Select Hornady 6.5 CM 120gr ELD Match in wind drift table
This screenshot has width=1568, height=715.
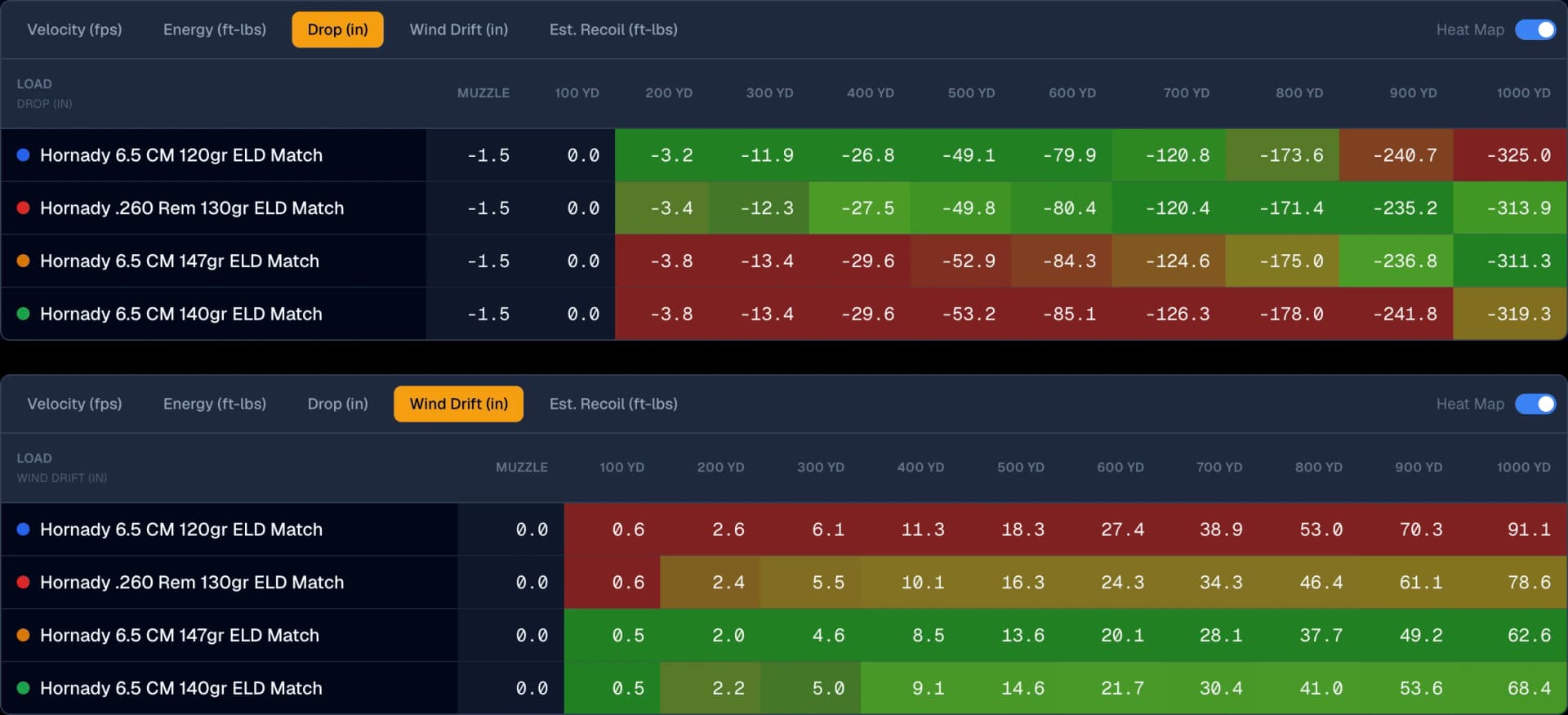(181, 530)
